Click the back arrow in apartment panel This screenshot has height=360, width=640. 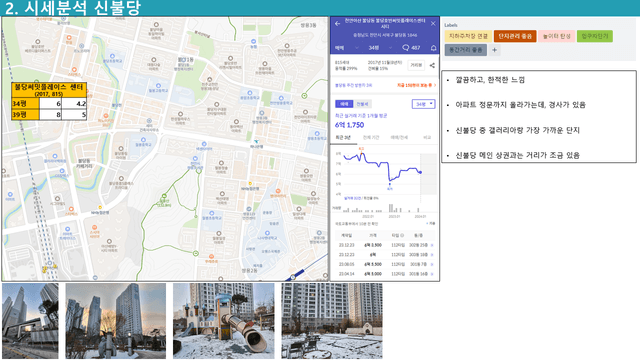click(338, 24)
